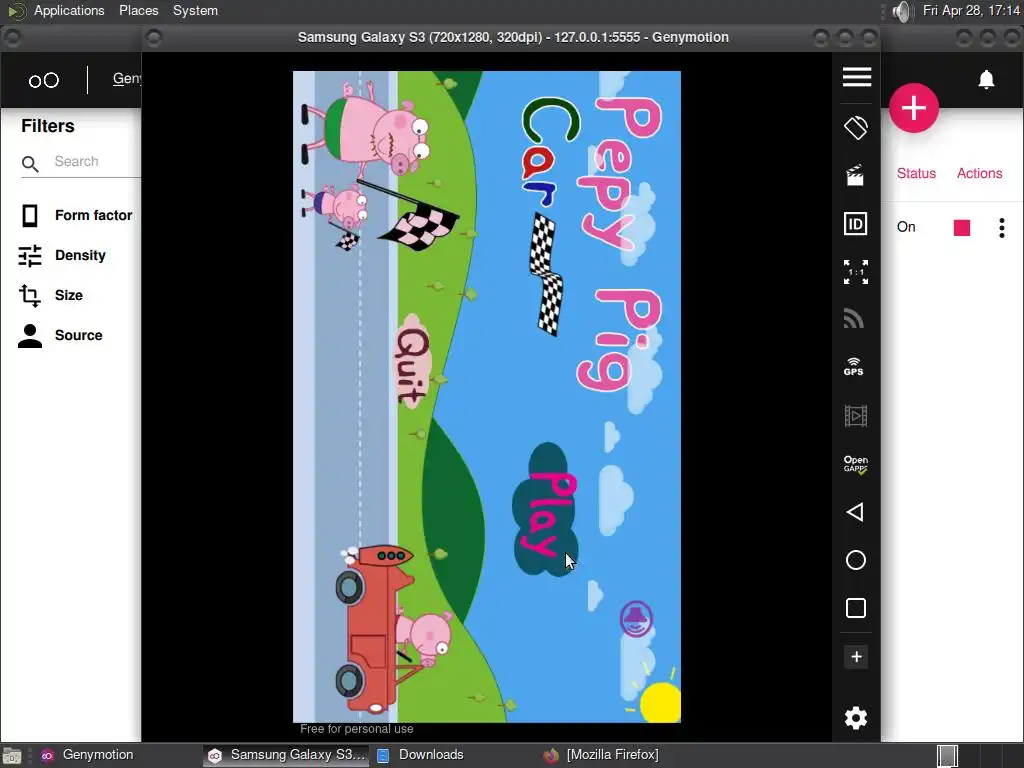Viewport: 1024px width, 768px height.
Task: Open the Genymotion hamburger menu
Action: [856, 77]
